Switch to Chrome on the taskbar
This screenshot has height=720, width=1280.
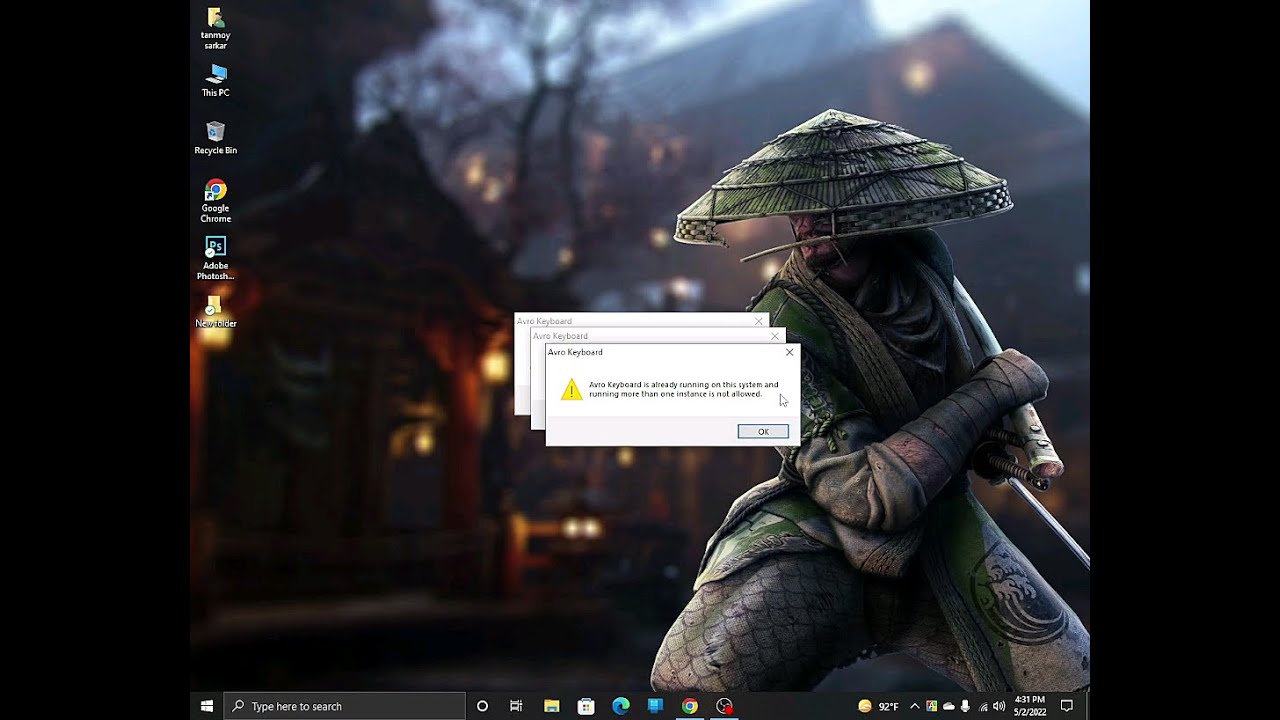click(689, 706)
